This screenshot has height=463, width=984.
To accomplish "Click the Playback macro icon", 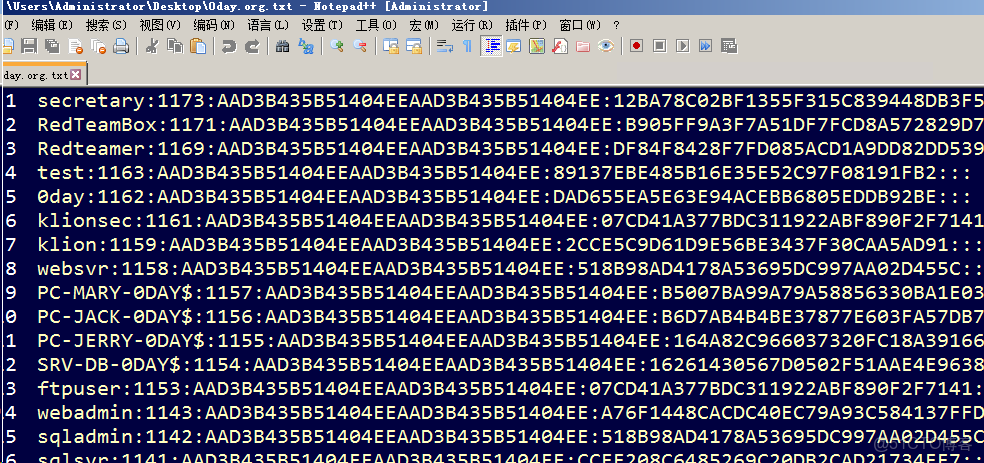I will pos(683,46).
